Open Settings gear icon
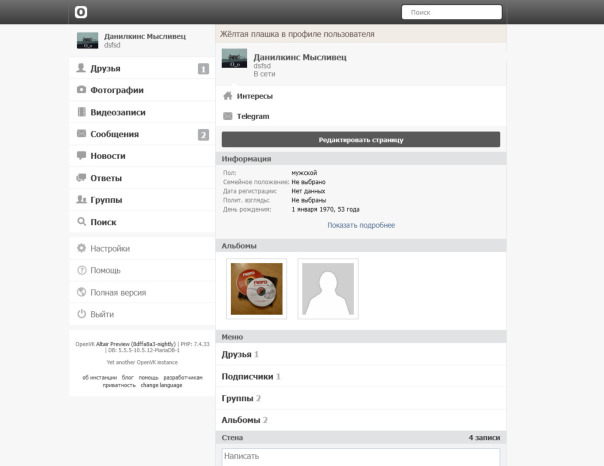This screenshot has width=604, height=466. pos(81,248)
